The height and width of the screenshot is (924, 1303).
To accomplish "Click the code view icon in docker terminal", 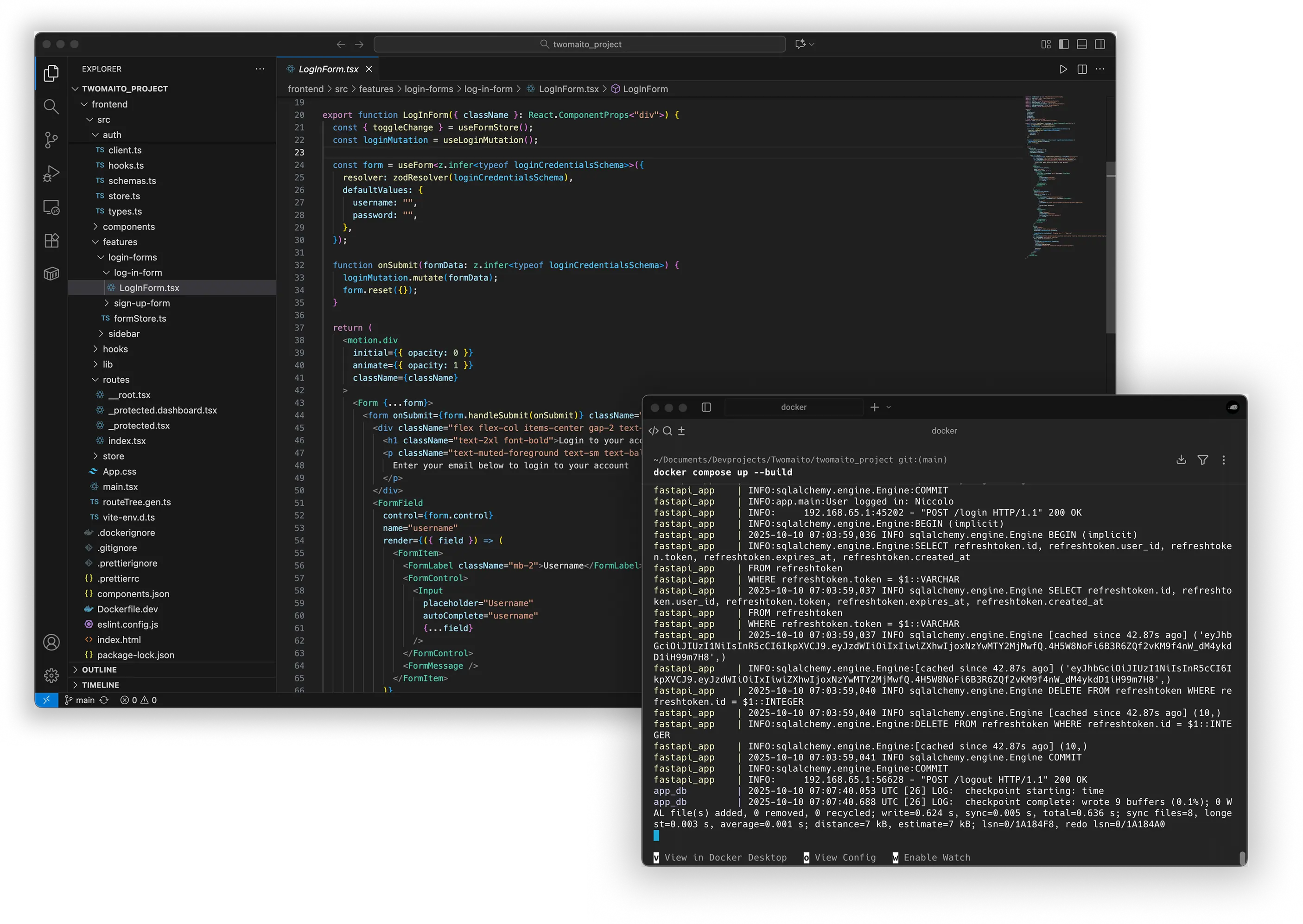I will [x=654, y=431].
